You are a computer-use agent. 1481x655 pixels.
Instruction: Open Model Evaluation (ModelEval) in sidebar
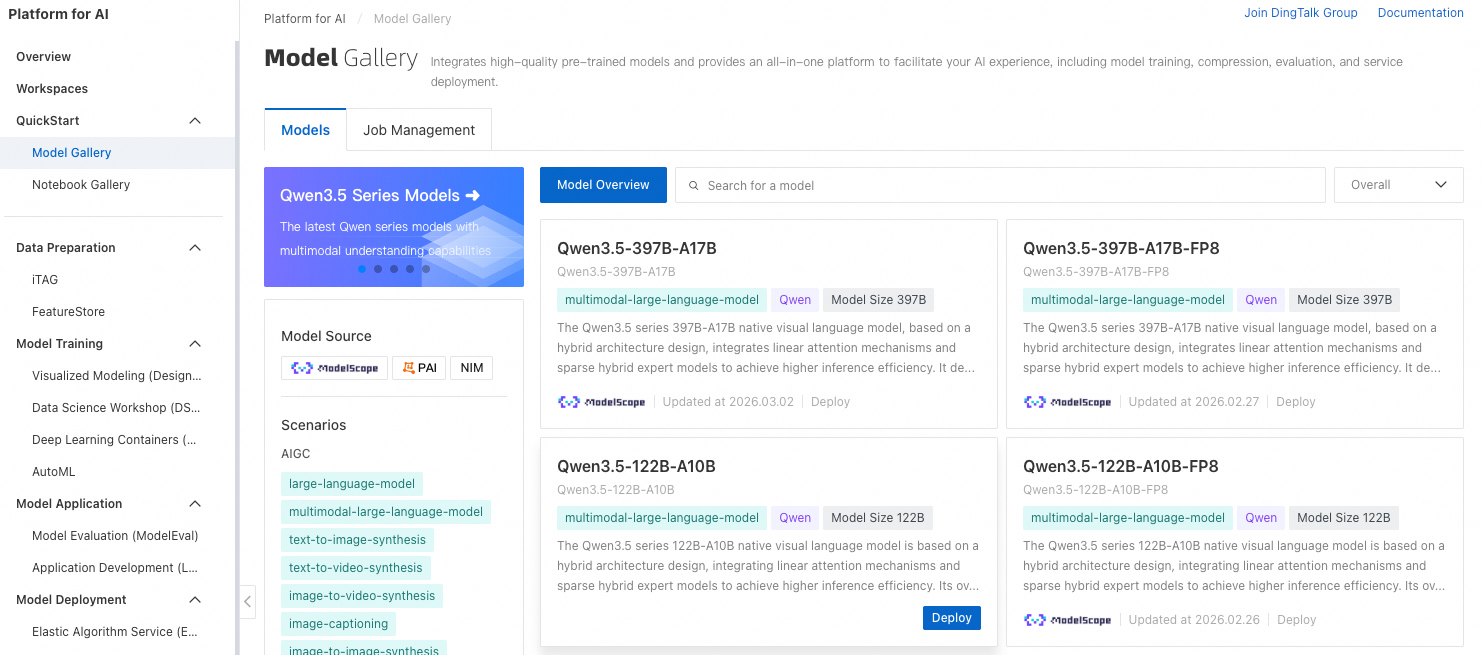(x=117, y=536)
